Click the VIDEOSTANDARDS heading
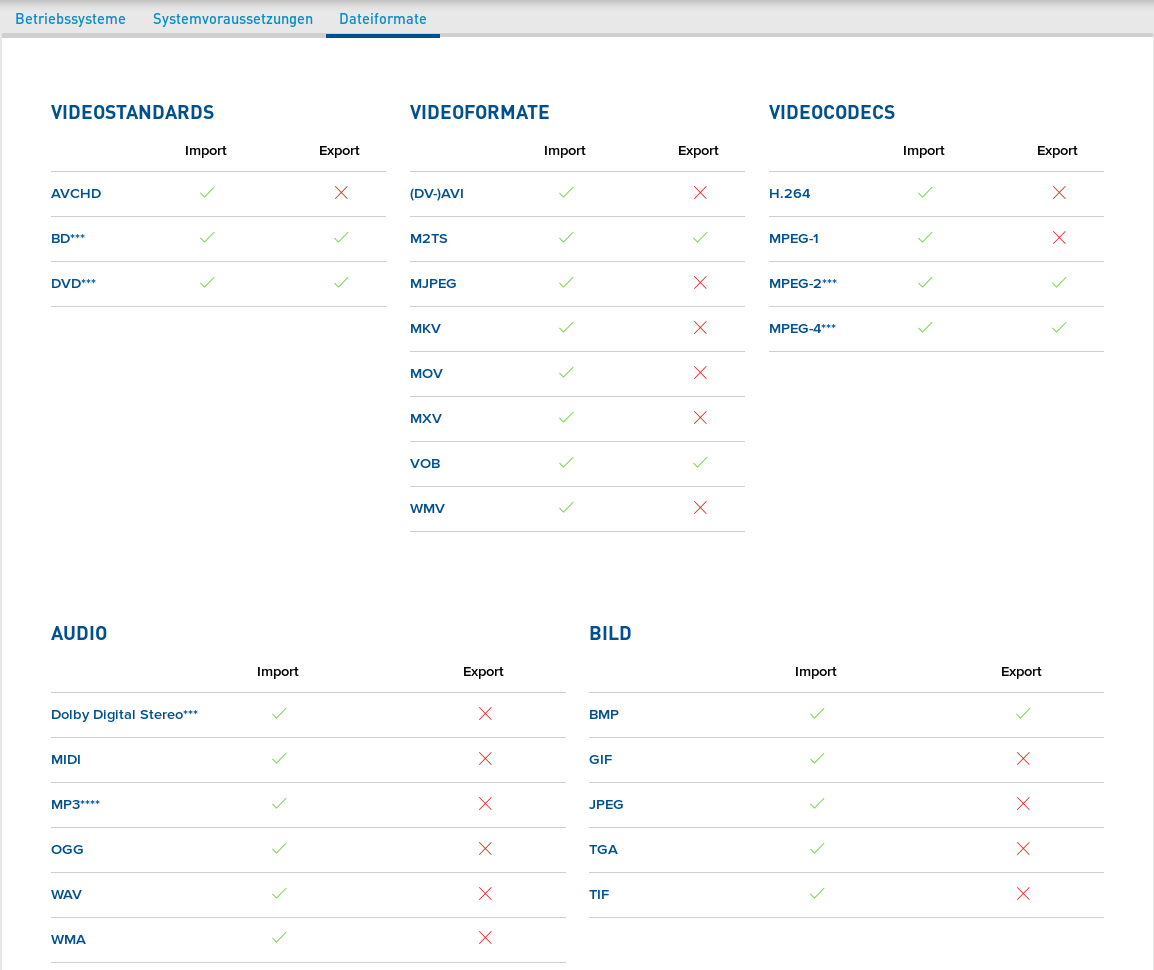1154x970 pixels. pyautogui.click(x=132, y=113)
